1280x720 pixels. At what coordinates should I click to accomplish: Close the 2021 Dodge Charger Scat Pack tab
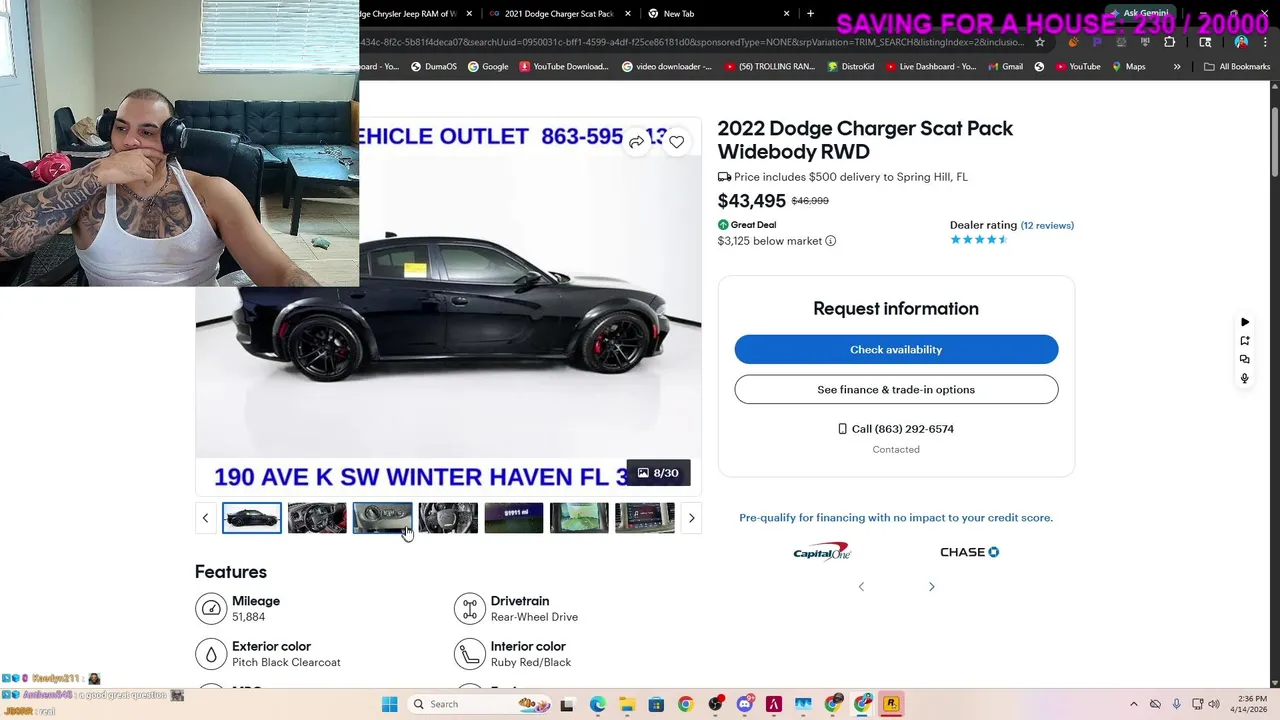click(x=628, y=14)
